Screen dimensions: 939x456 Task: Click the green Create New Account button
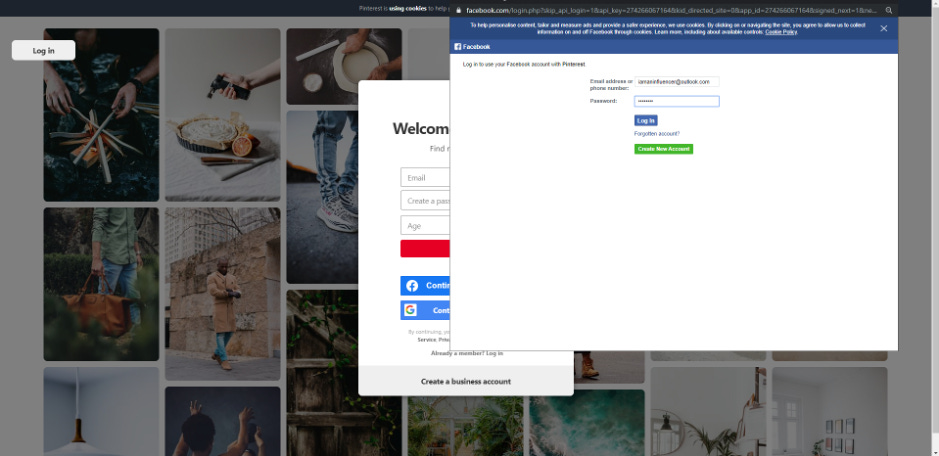(664, 149)
